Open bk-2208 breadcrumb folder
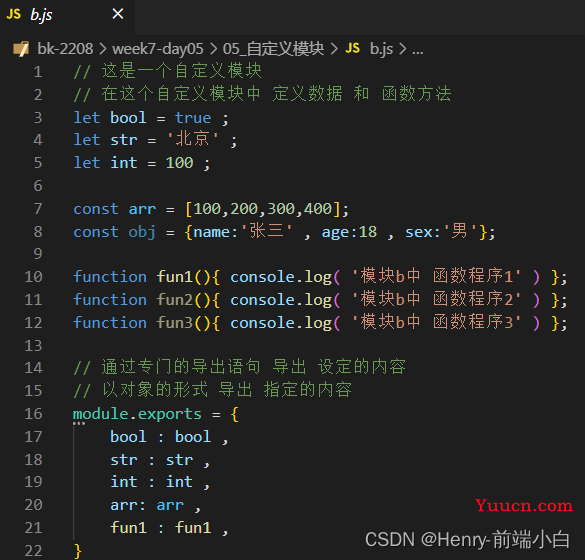This screenshot has width=585, height=560. pos(65,49)
